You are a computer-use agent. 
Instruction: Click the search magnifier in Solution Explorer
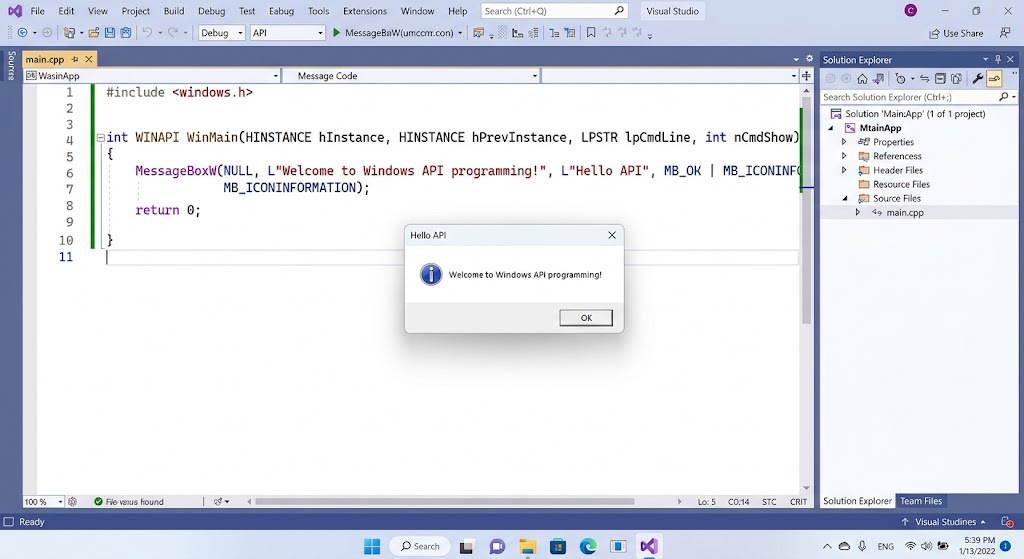click(1004, 97)
